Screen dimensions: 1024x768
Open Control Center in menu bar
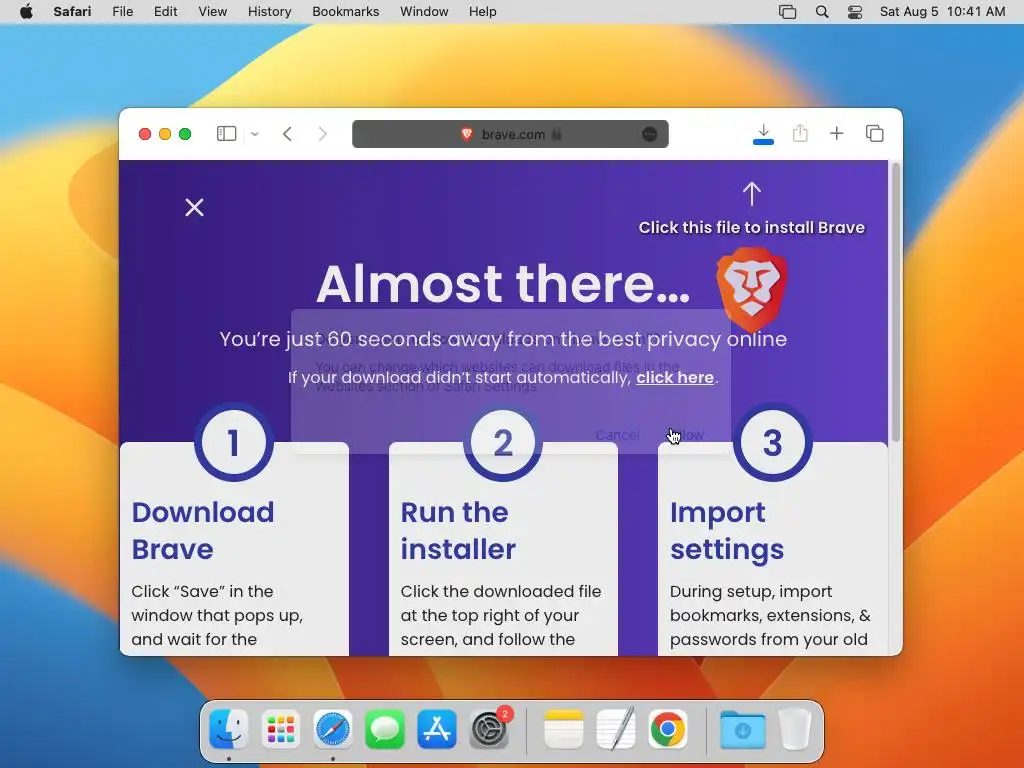point(855,12)
